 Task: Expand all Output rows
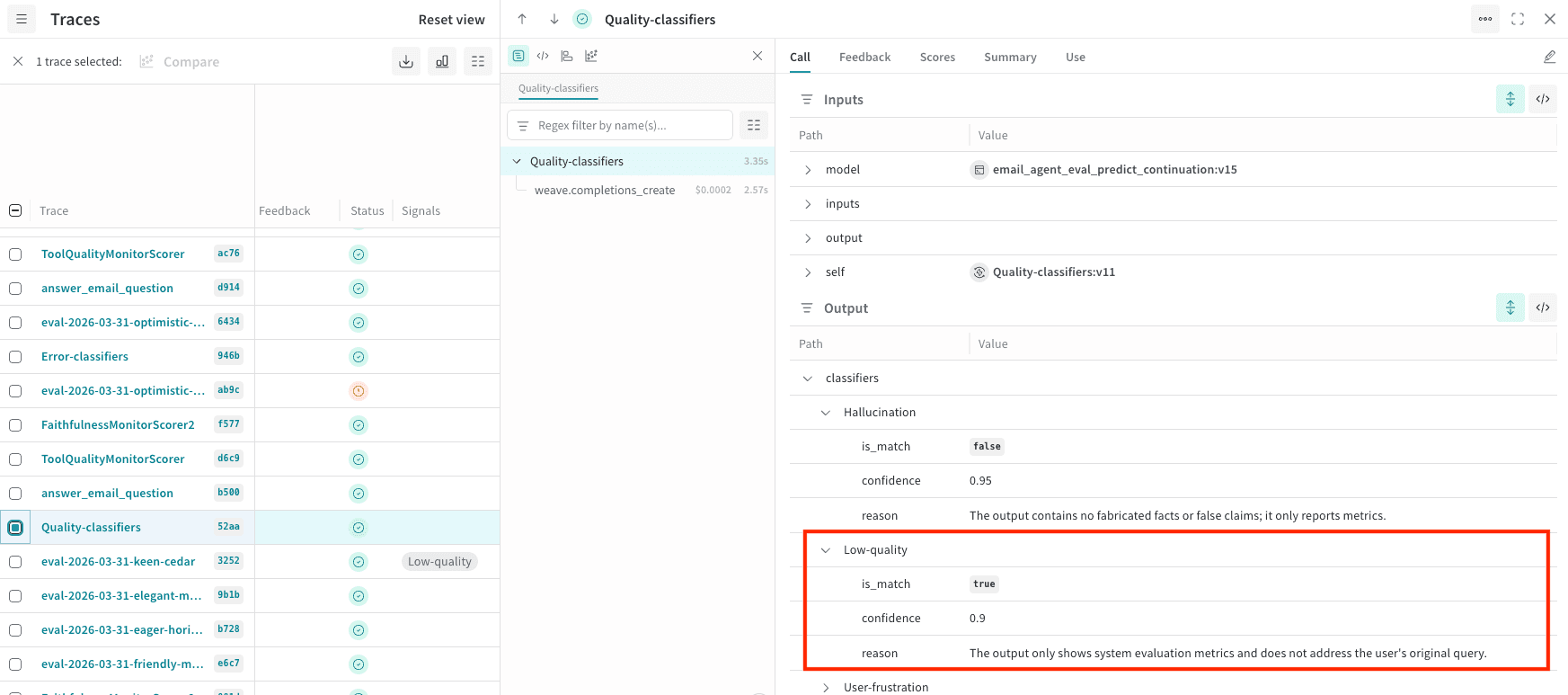coord(1510,307)
